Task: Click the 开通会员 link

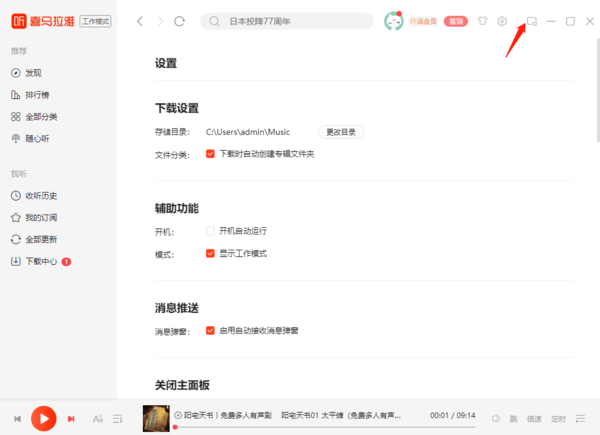Action: [x=424, y=21]
